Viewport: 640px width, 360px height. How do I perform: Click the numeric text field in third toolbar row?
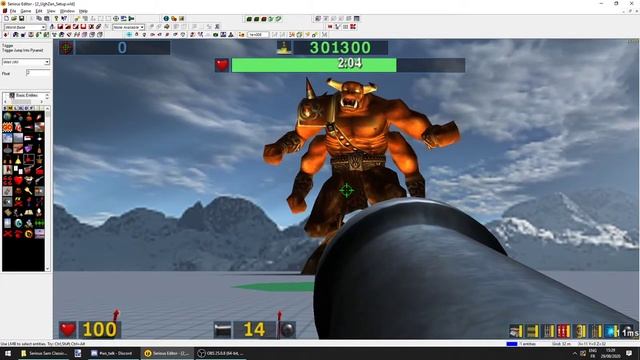258,35
